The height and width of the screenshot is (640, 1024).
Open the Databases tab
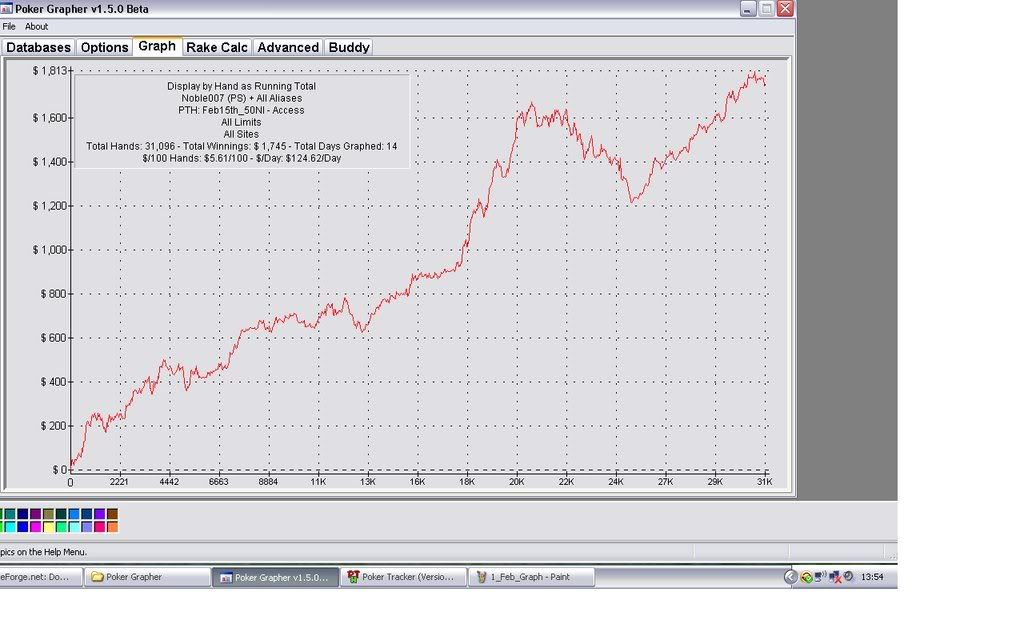coord(39,47)
